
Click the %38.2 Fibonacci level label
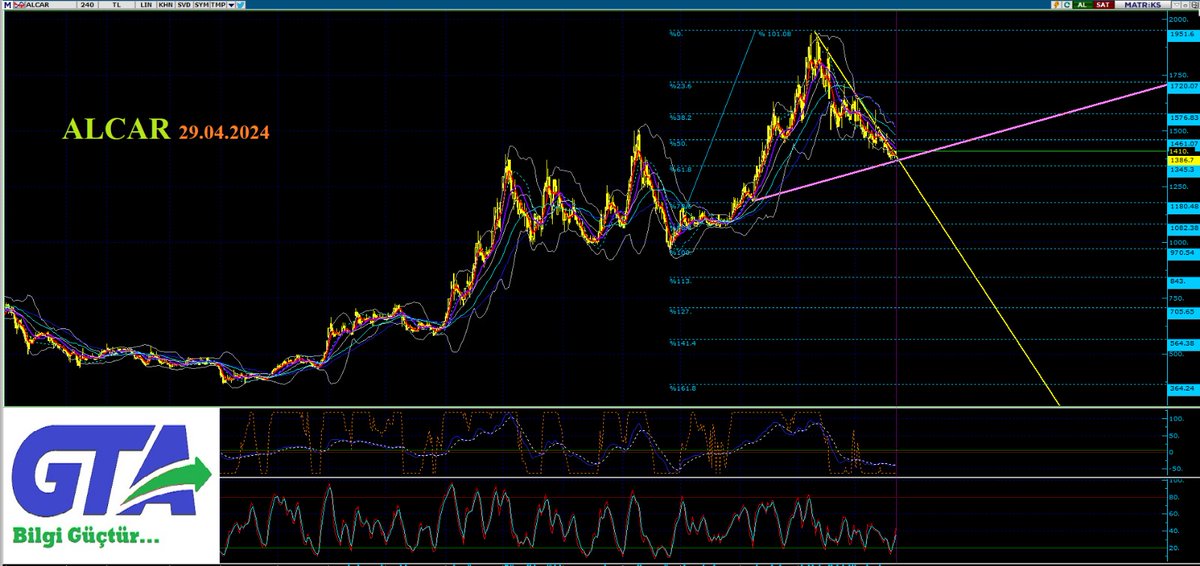[x=682, y=117]
